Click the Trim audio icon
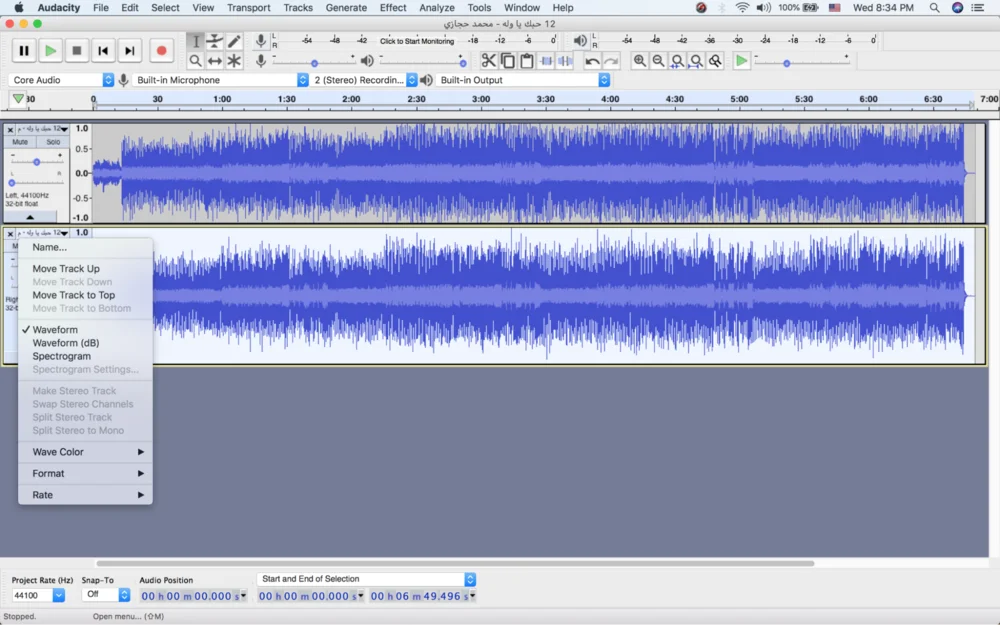 546,61
